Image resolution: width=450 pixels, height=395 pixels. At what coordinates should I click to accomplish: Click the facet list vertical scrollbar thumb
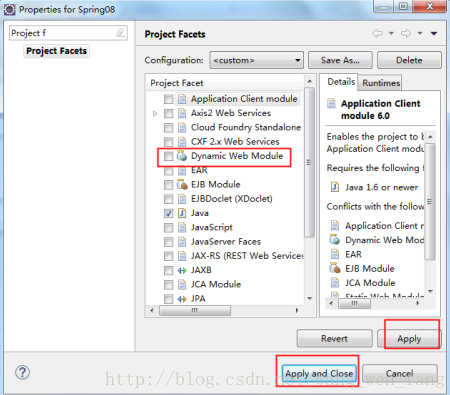[309, 162]
